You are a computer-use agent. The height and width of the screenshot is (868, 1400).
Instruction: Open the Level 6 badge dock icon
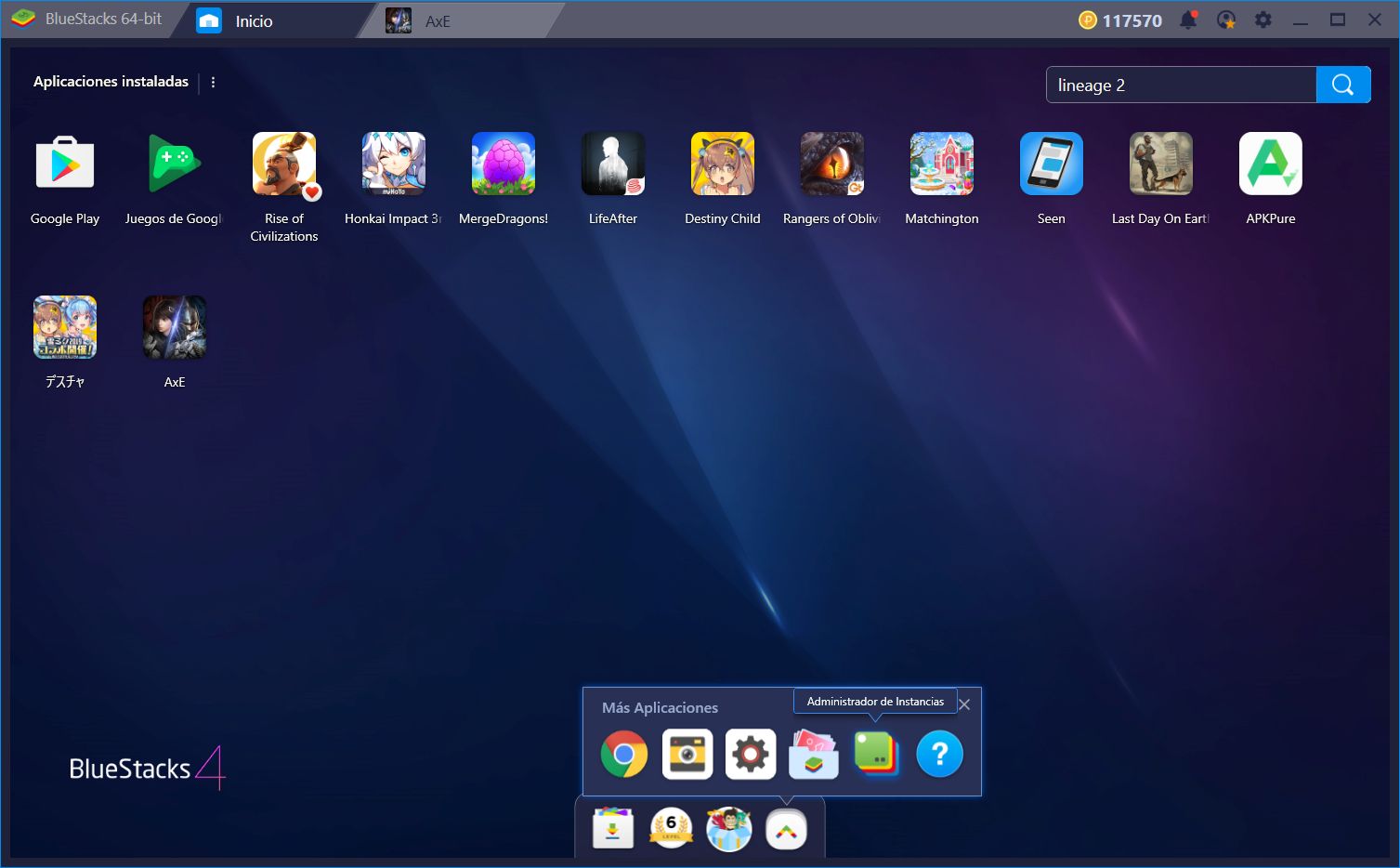pyautogui.click(x=671, y=829)
